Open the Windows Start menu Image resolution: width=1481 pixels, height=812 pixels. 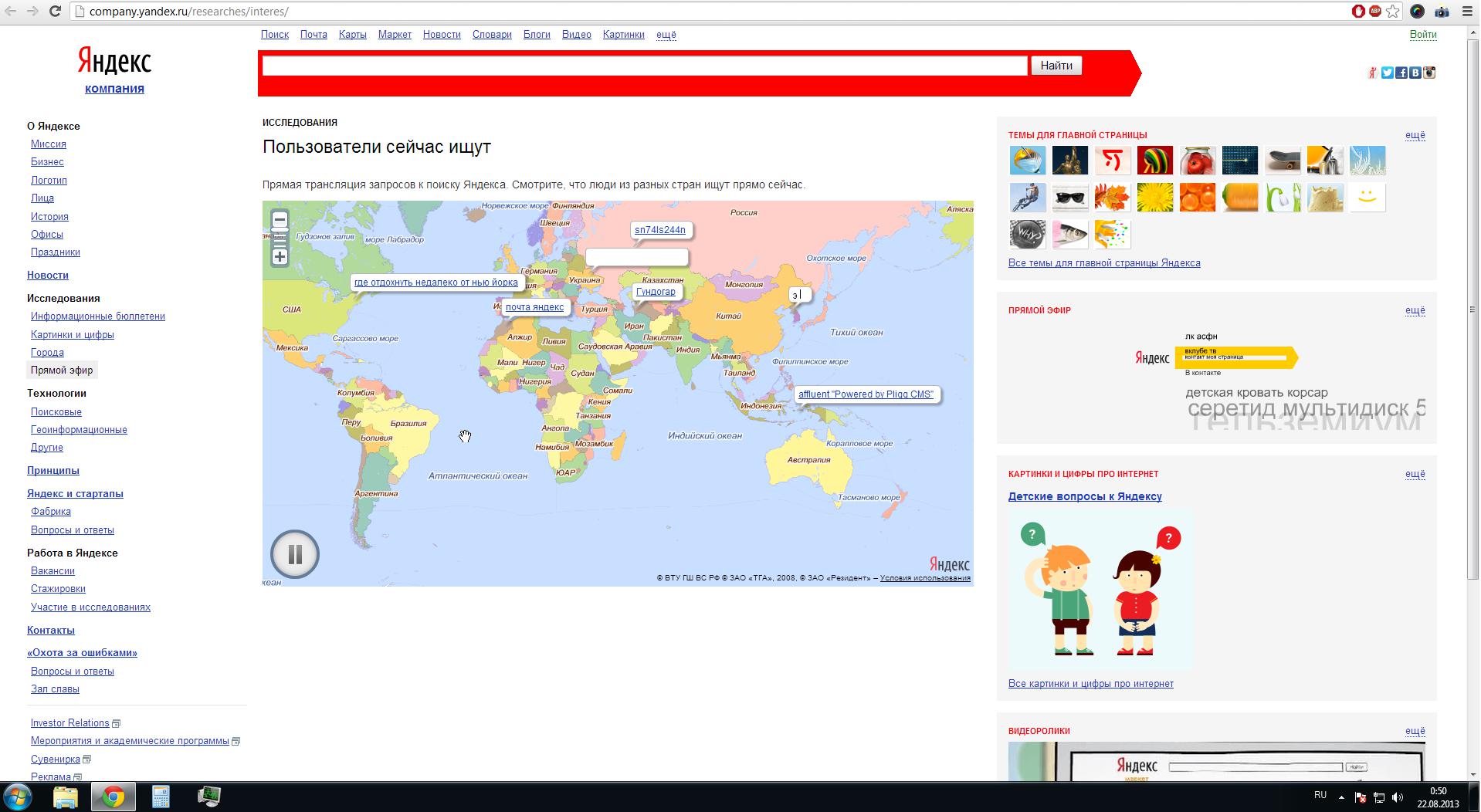click(19, 797)
